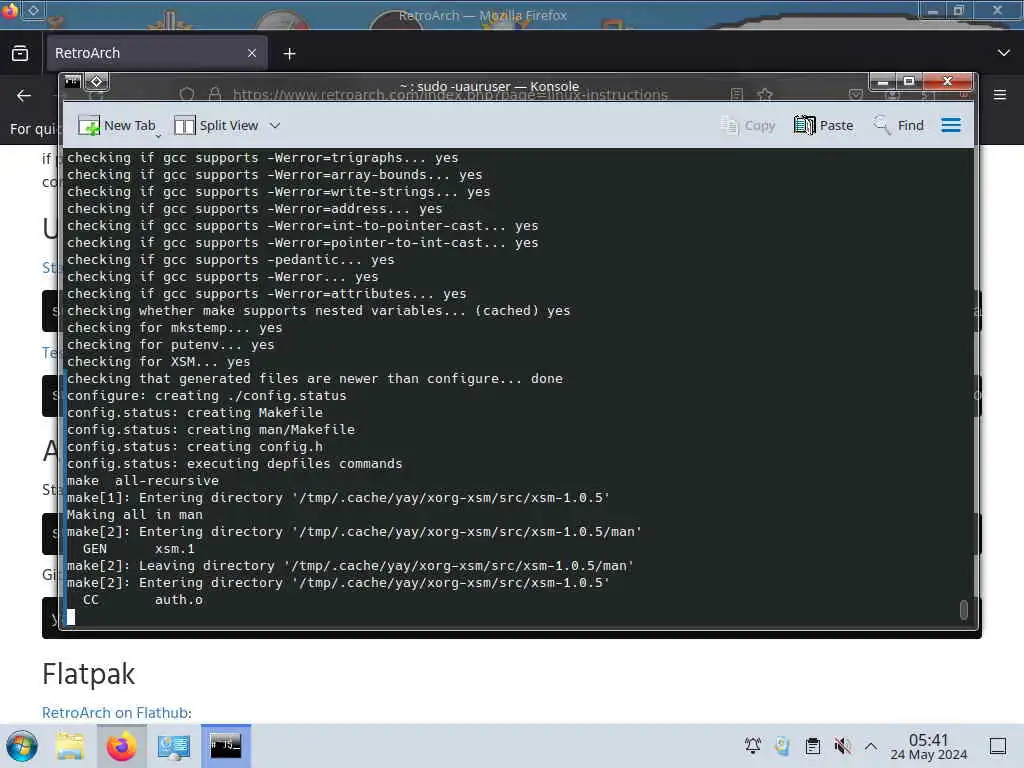The width and height of the screenshot is (1024, 768).
Task: Open RetroArch on Flathub link
Action: point(115,712)
